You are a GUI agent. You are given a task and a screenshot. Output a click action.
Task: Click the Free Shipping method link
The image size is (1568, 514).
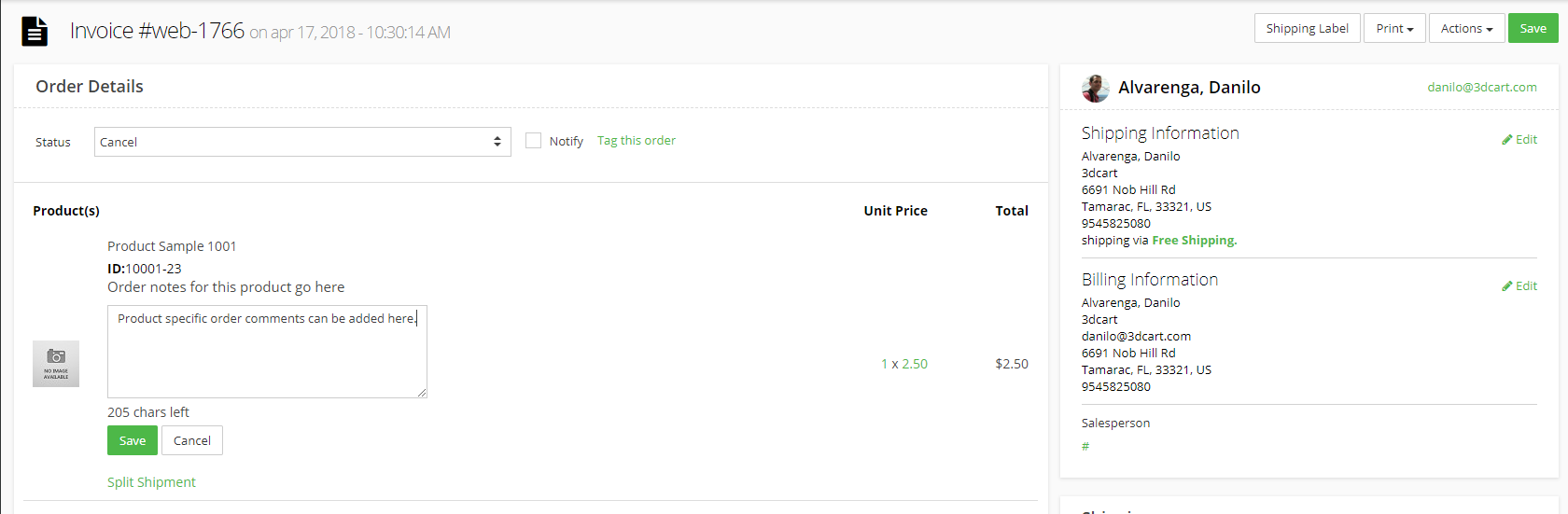[x=1194, y=240]
